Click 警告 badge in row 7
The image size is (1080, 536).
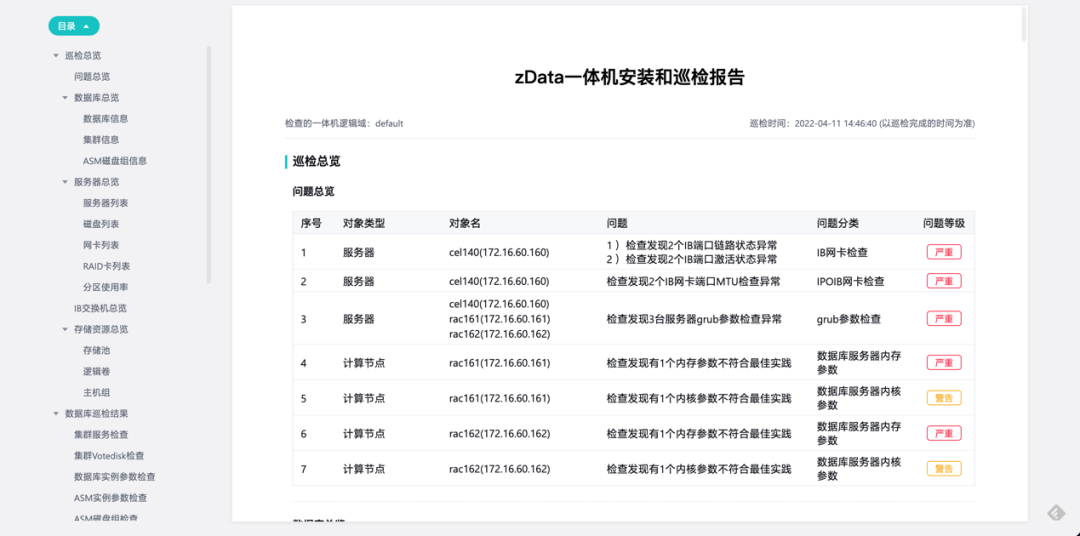tap(944, 468)
